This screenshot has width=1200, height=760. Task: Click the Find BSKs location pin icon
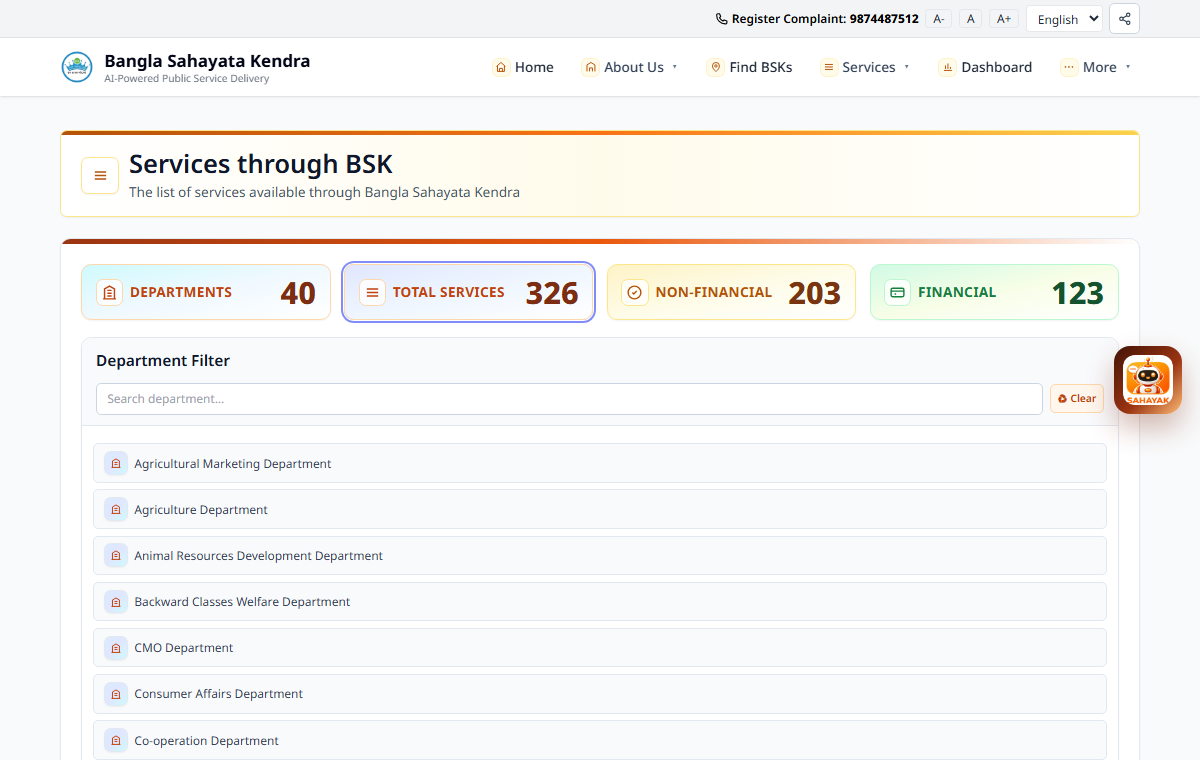click(x=715, y=67)
